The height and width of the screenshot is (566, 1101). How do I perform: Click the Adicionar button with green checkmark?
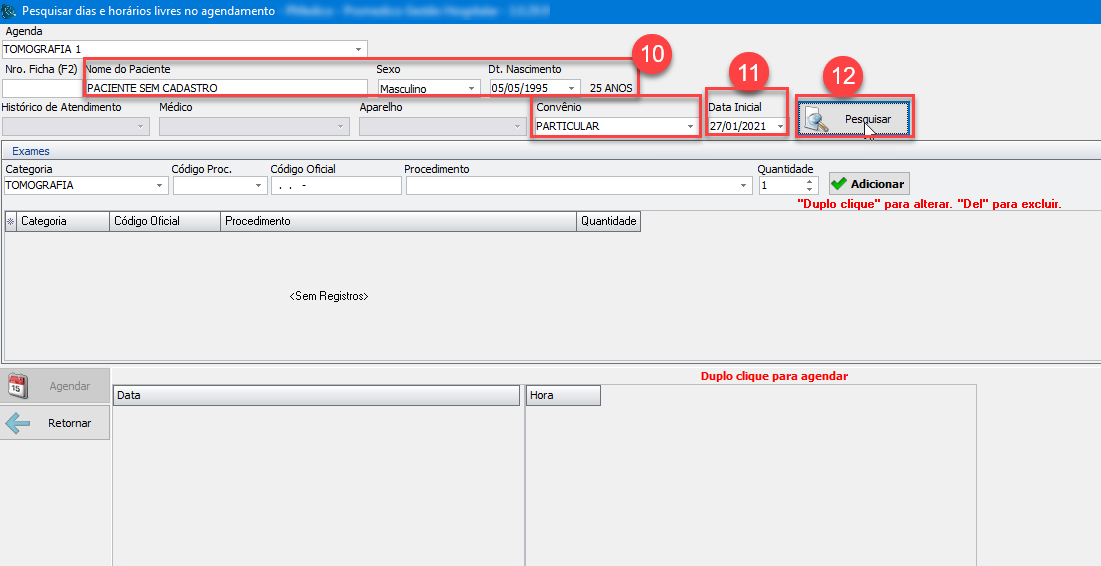point(868,184)
